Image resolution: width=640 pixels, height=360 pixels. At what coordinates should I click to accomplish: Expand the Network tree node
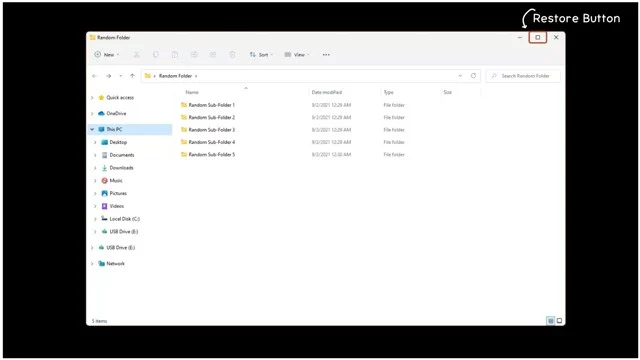[92, 264]
